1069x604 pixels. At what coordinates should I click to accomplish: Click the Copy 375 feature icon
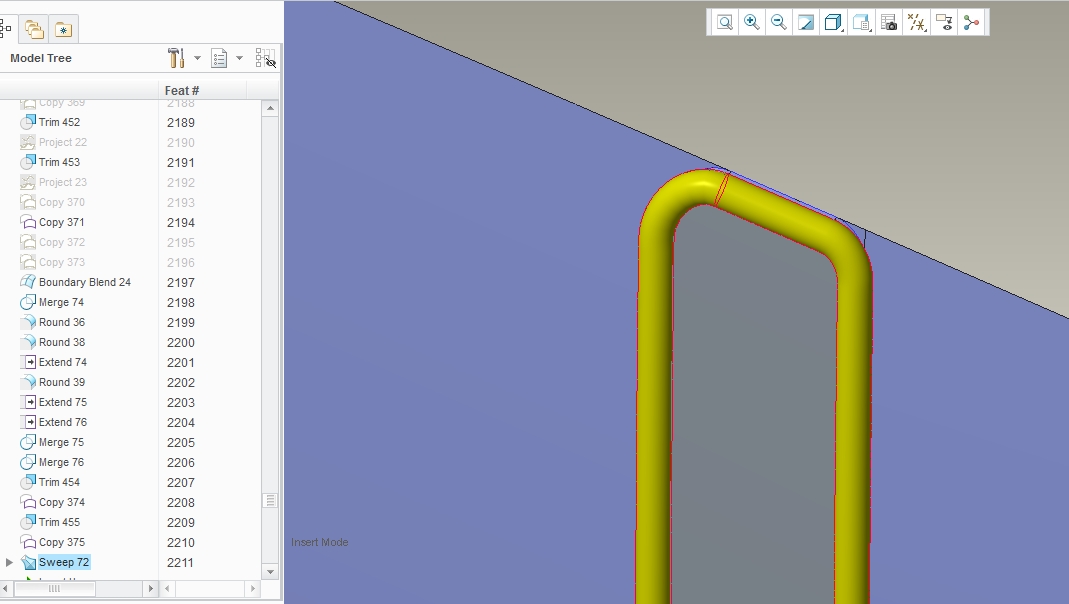(28, 542)
